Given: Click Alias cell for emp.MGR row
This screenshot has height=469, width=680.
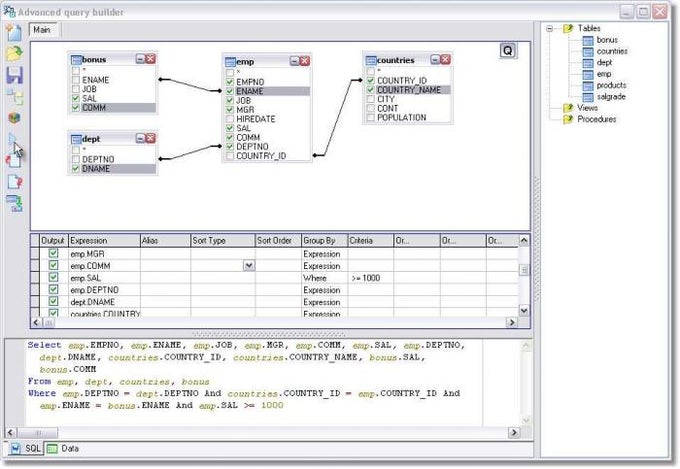Looking at the screenshot, I should point(165,254).
